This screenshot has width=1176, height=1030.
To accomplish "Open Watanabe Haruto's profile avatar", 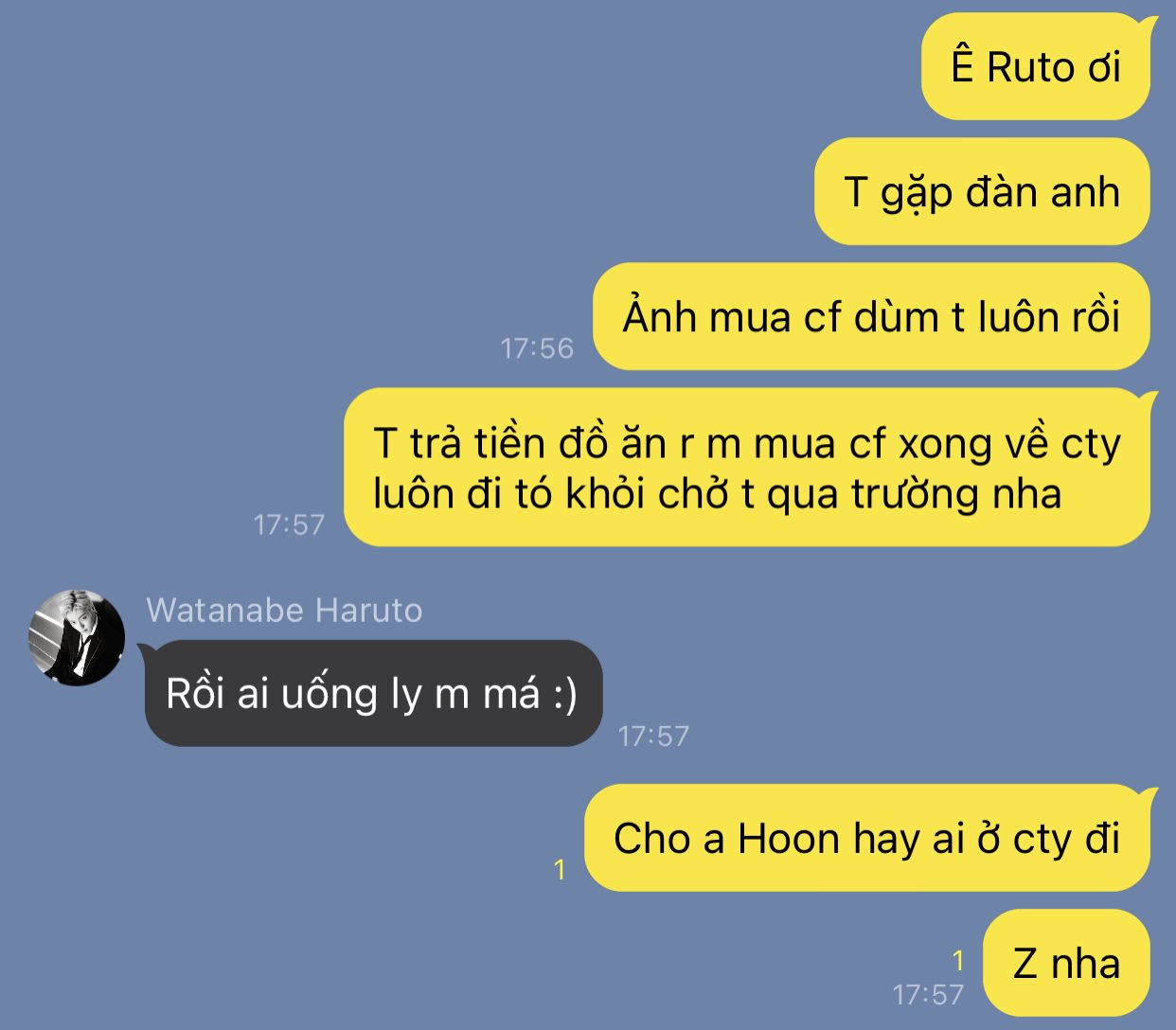I will (x=77, y=637).
